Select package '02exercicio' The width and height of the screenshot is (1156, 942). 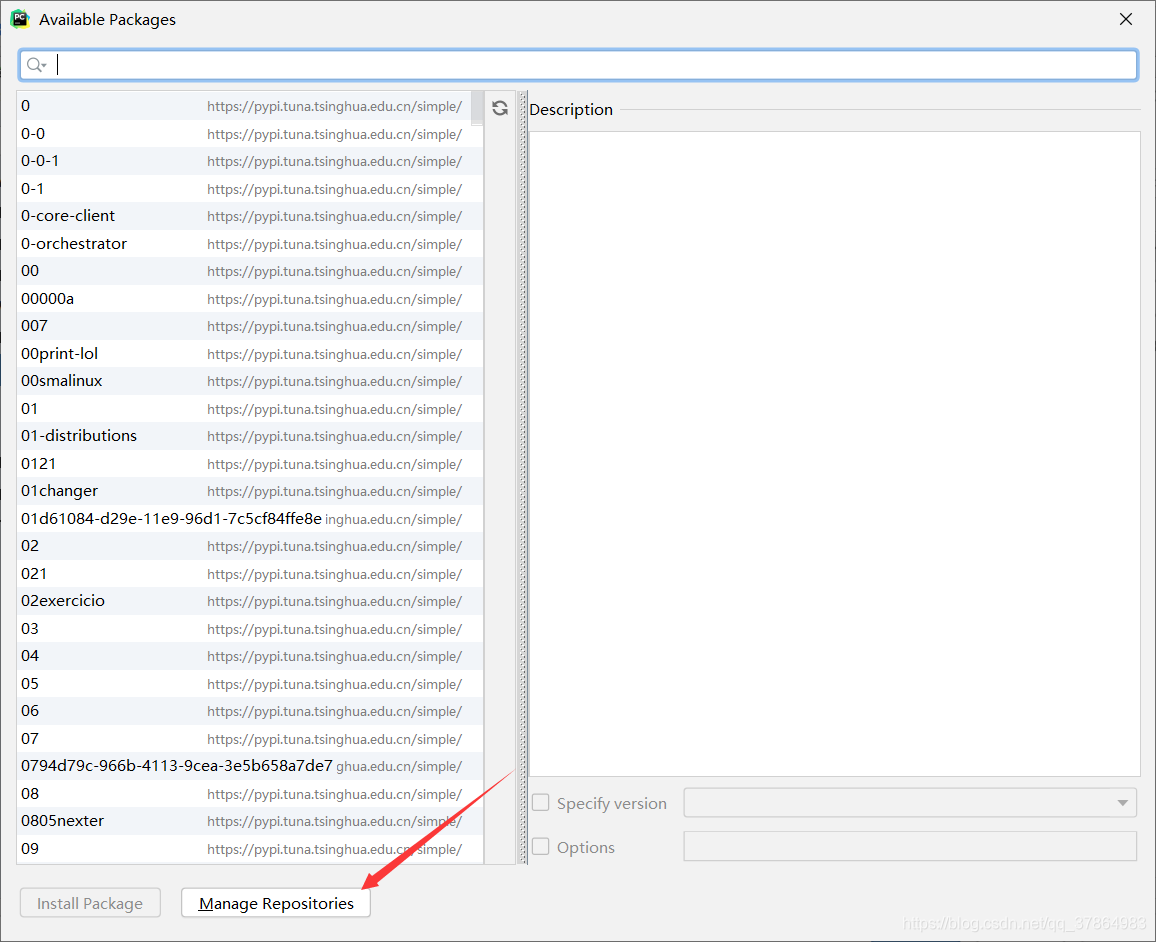click(250, 601)
